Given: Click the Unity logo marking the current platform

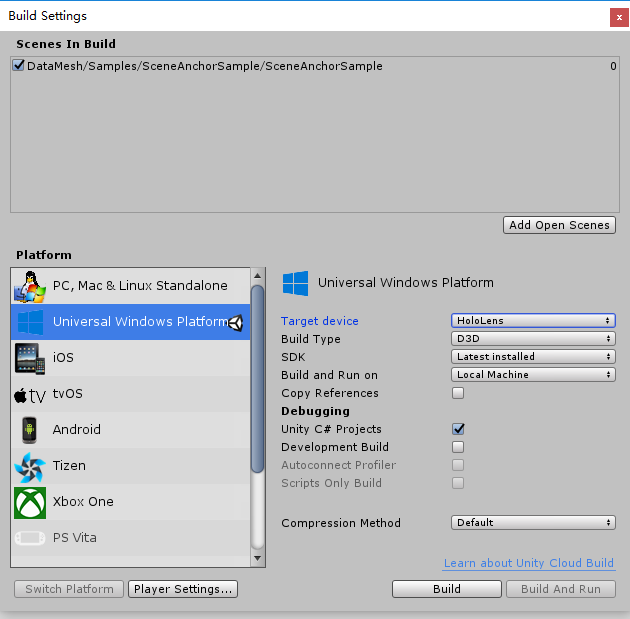Looking at the screenshot, I should 236,323.
